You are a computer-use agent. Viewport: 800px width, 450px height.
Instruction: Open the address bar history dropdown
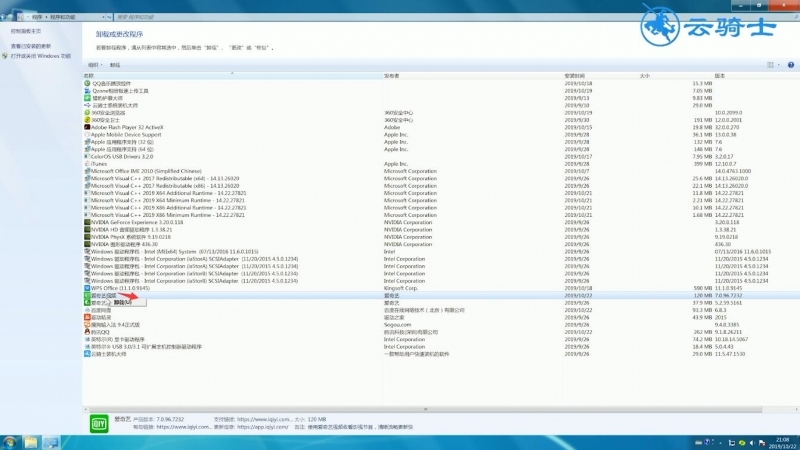[x=104, y=17]
